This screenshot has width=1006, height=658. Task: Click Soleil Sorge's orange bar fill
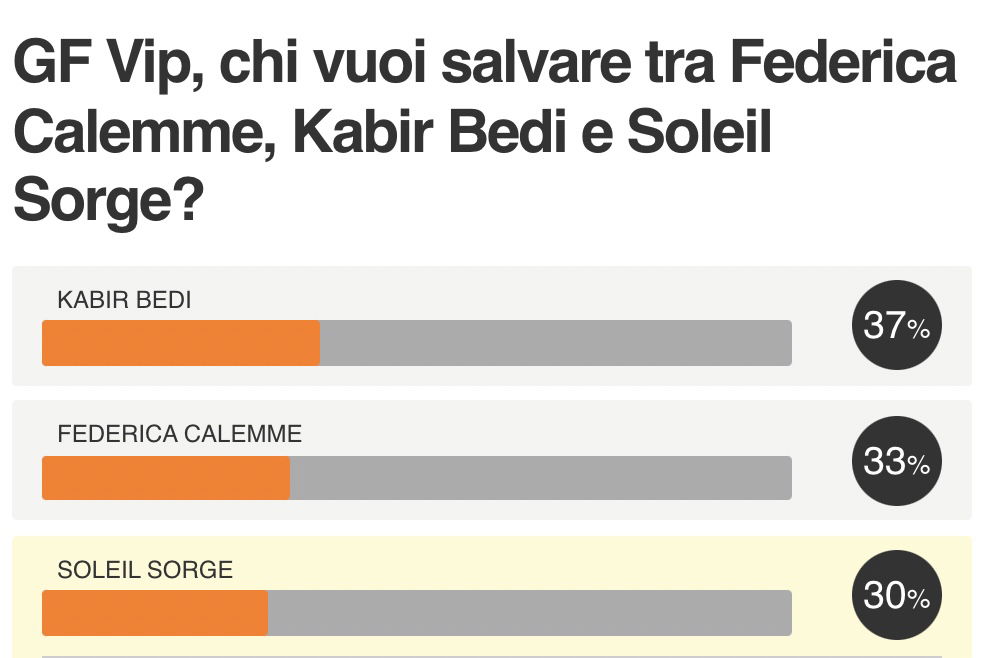155,613
